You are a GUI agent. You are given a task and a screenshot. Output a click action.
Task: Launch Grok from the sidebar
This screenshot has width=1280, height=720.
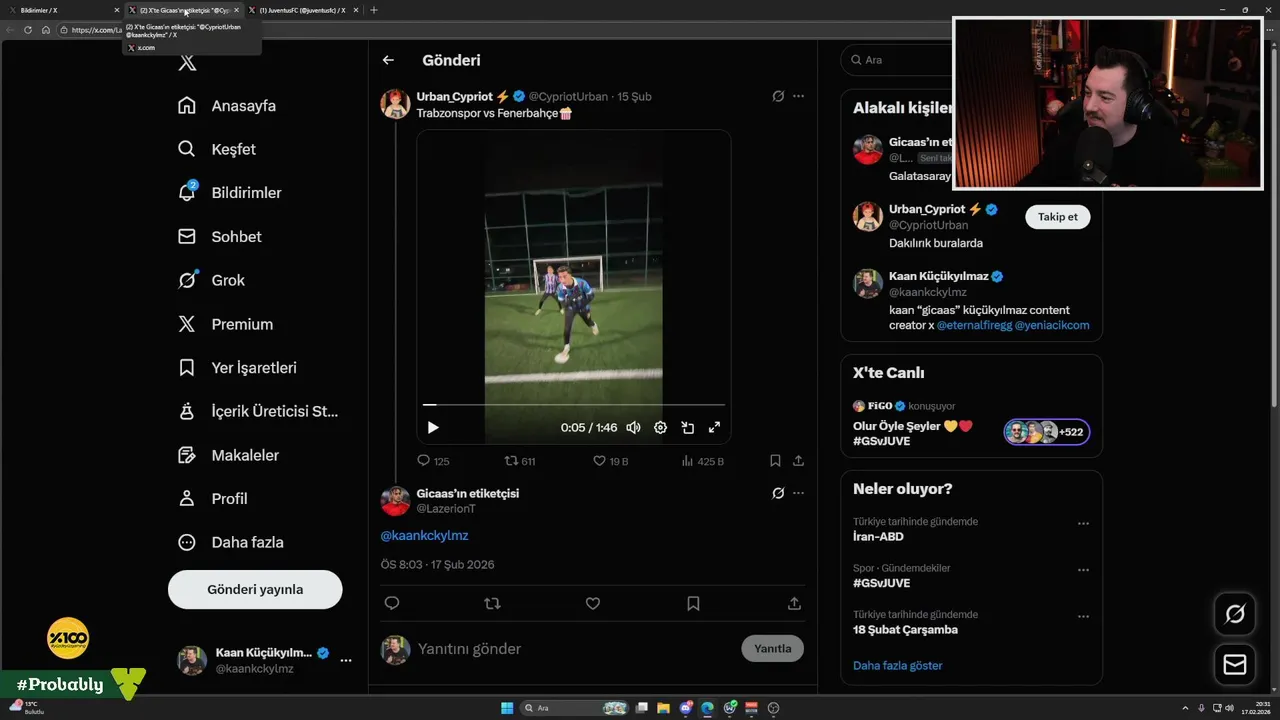(211, 280)
